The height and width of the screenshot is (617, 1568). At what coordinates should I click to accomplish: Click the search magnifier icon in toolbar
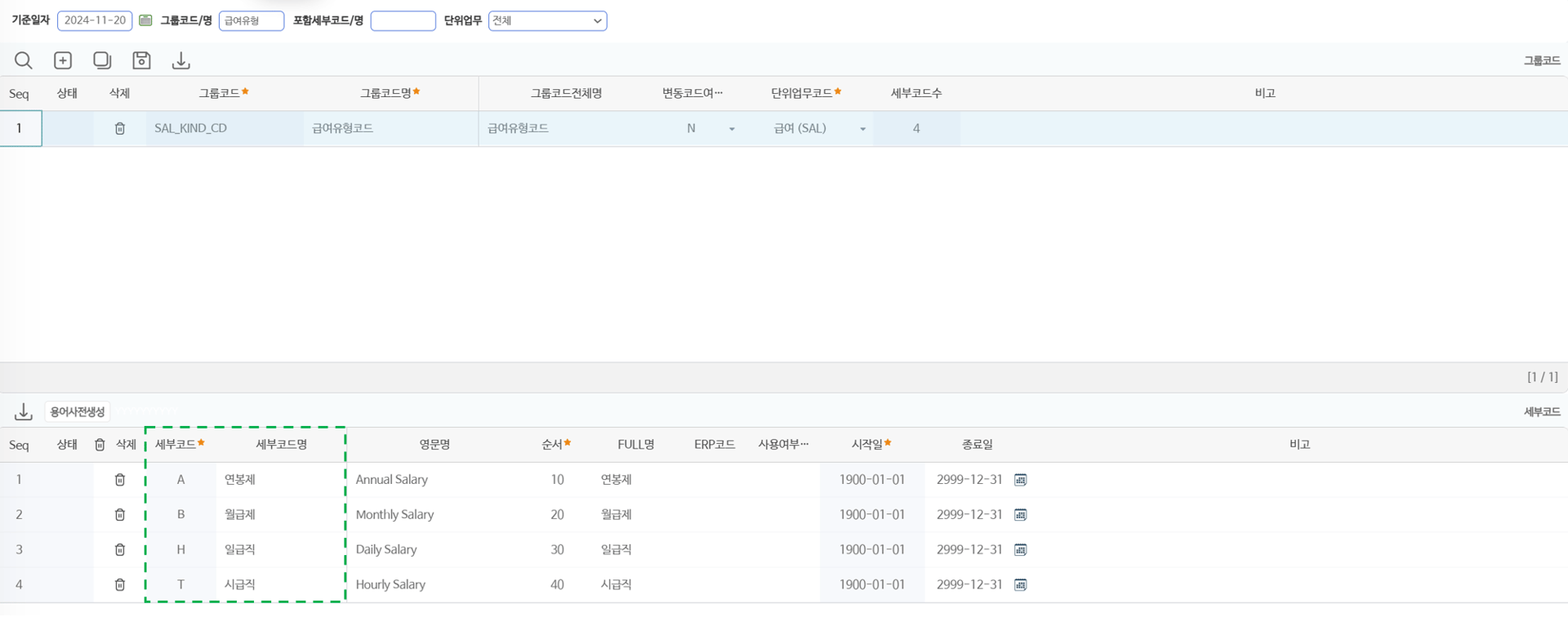click(23, 60)
